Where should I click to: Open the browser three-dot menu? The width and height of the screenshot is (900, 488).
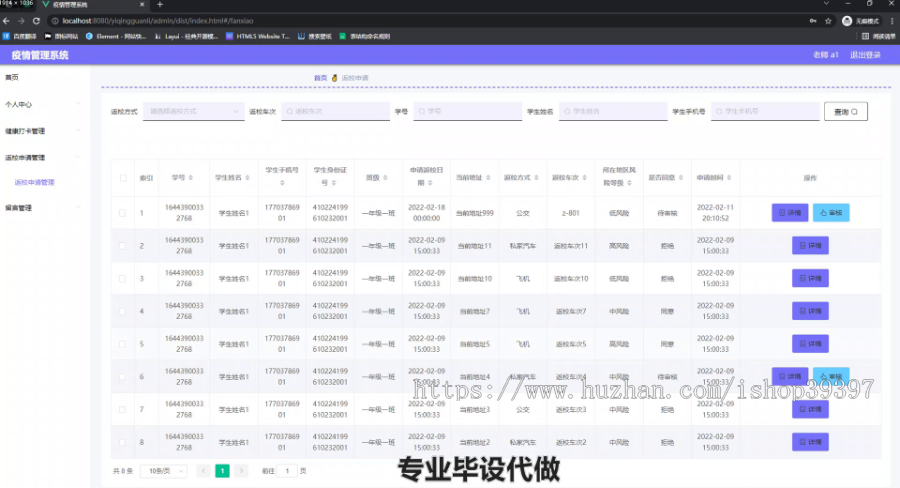click(893, 21)
